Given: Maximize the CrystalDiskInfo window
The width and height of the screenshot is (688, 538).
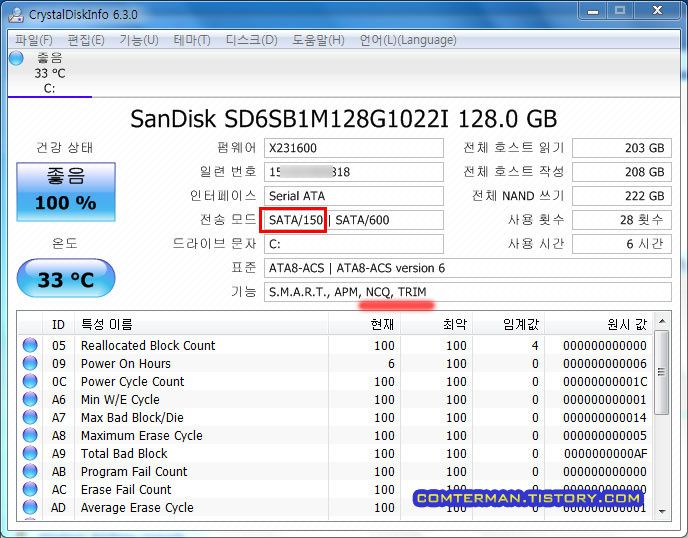Looking at the screenshot, I should pos(620,11).
